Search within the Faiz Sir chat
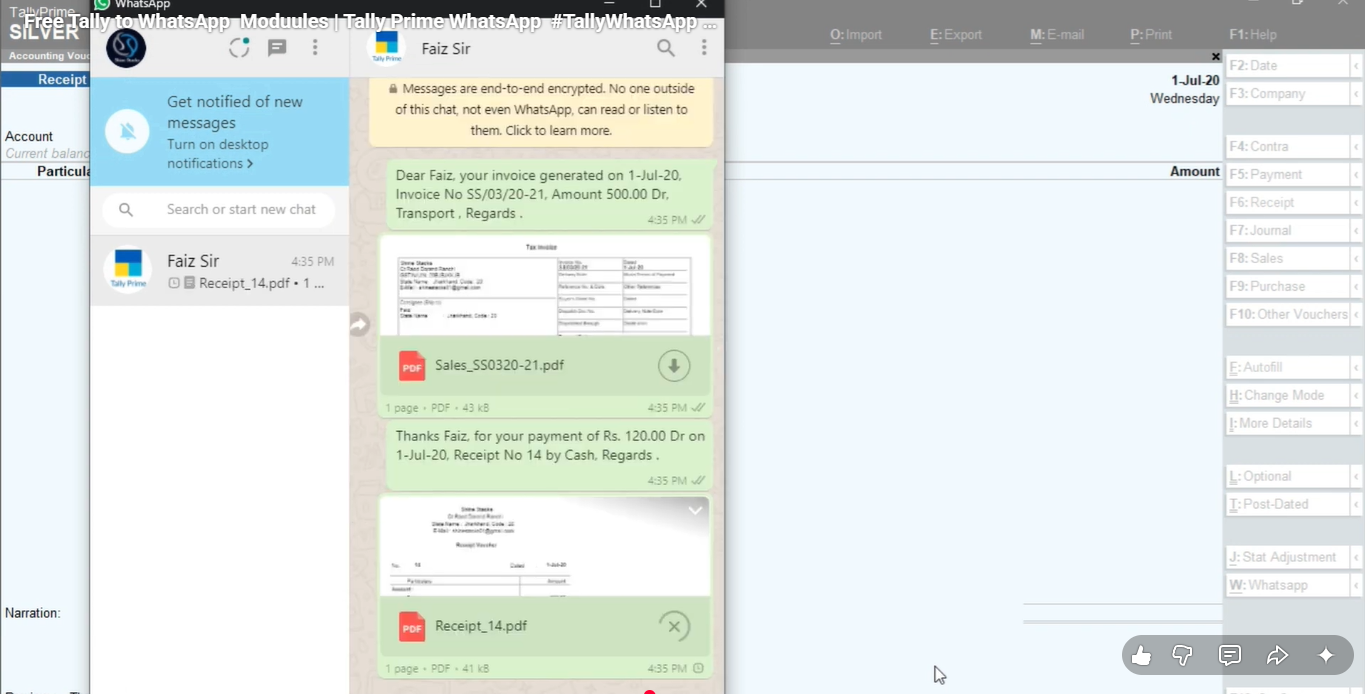 (x=665, y=48)
